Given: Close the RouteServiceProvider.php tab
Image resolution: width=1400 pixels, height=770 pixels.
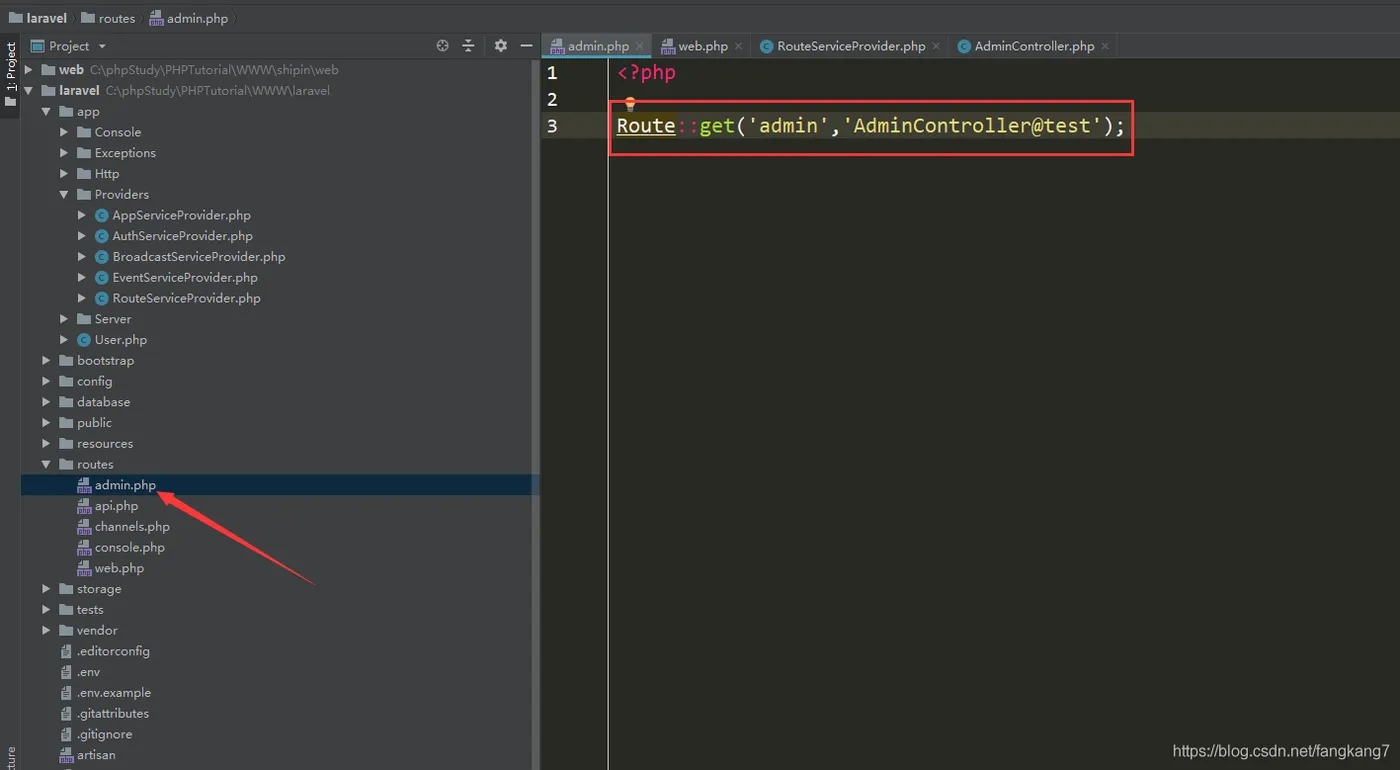Looking at the screenshot, I should [x=936, y=46].
